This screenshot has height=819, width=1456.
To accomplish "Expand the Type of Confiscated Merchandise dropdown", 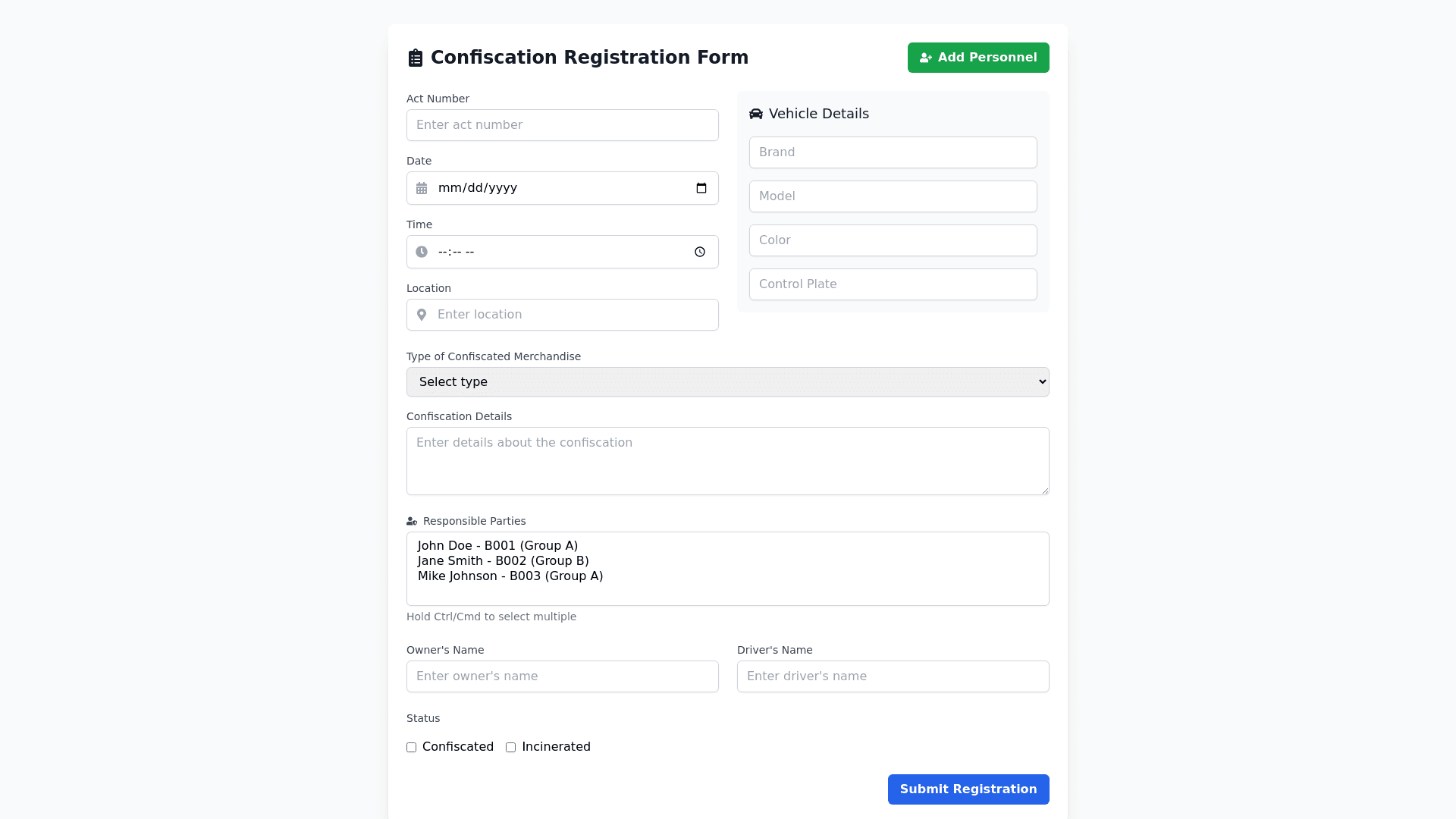I will [x=727, y=382].
